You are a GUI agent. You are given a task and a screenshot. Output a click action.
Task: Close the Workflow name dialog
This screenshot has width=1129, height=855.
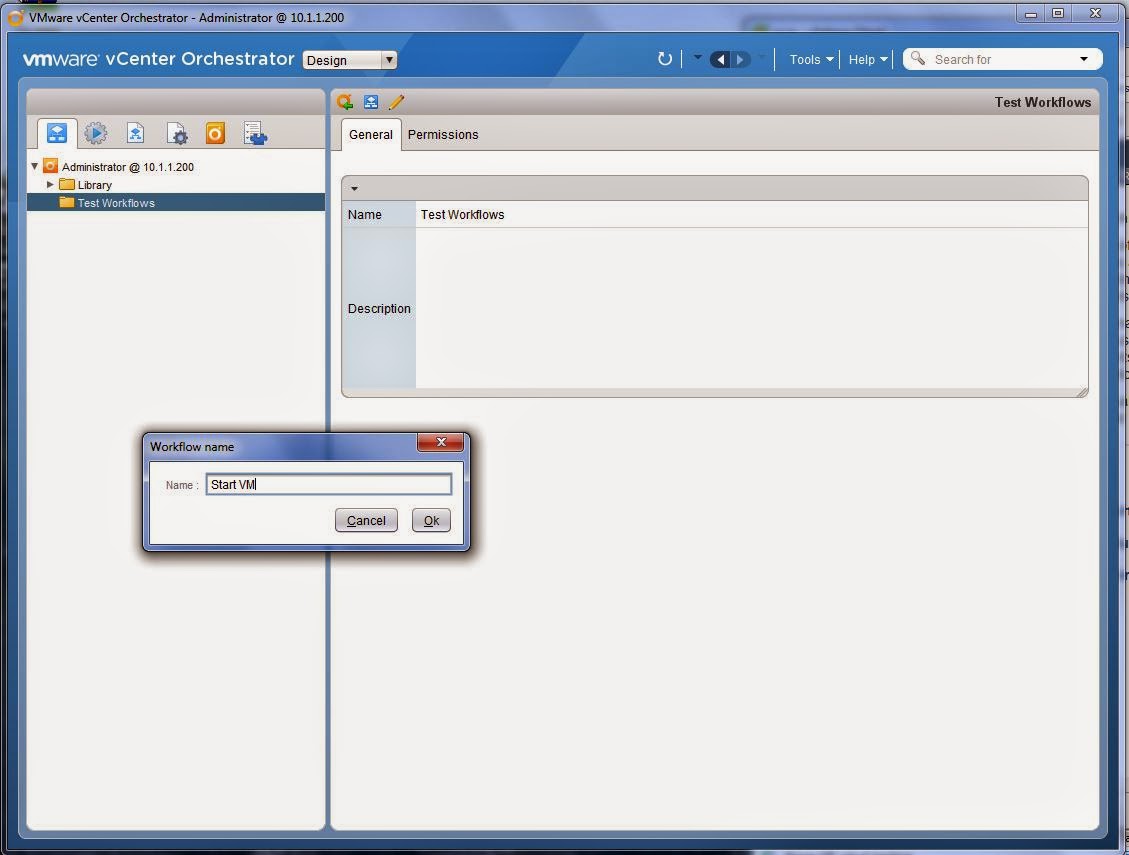[441, 442]
